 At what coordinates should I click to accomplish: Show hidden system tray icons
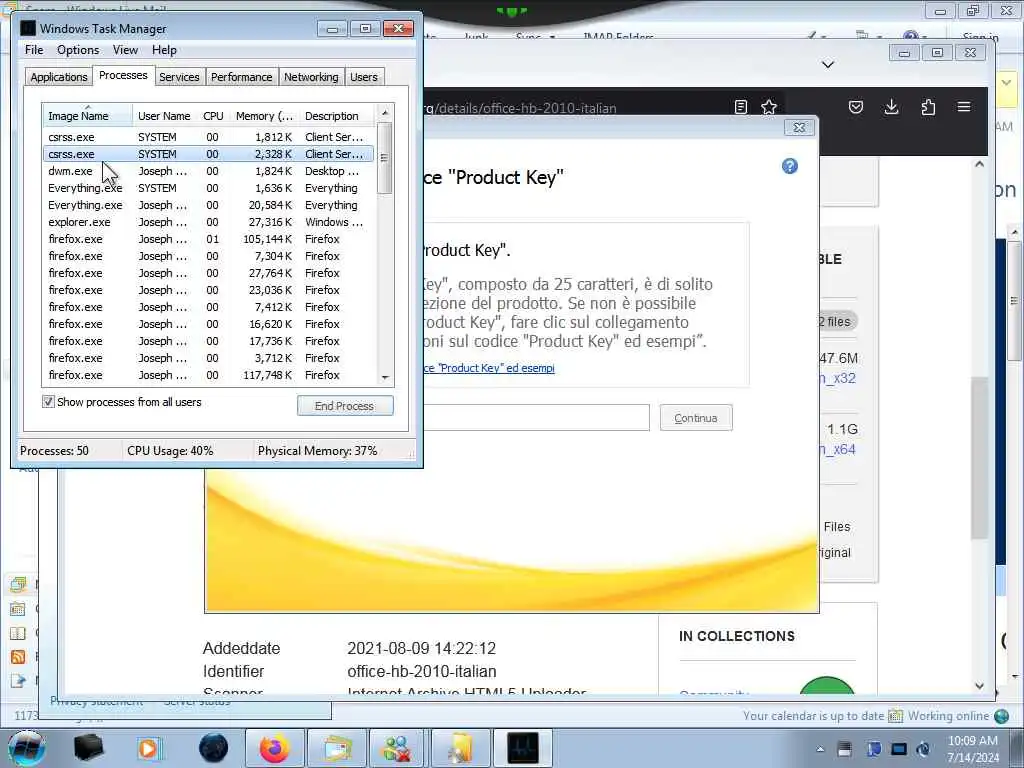[x=820, y=749]
